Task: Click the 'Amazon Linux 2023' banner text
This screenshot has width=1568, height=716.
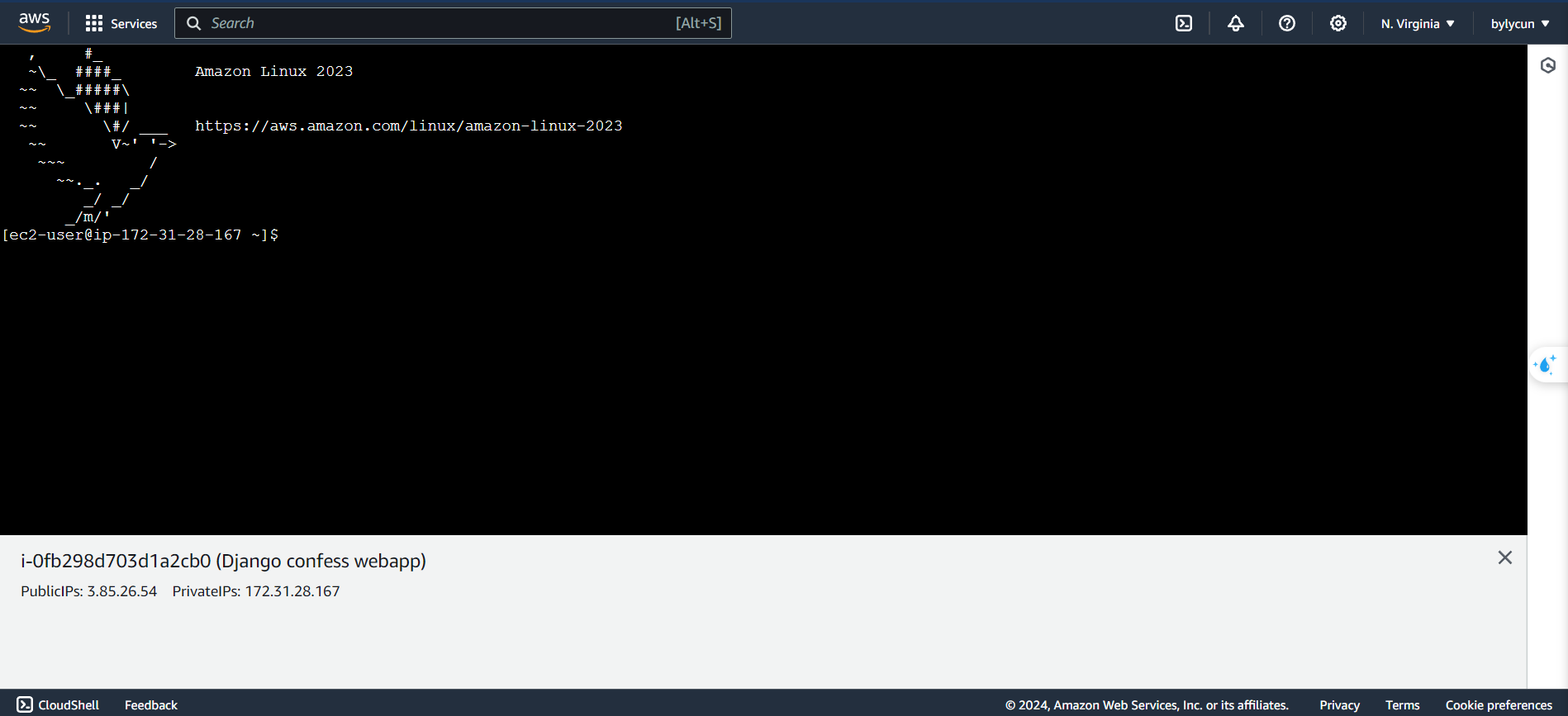Action: (x=273, y=71)
